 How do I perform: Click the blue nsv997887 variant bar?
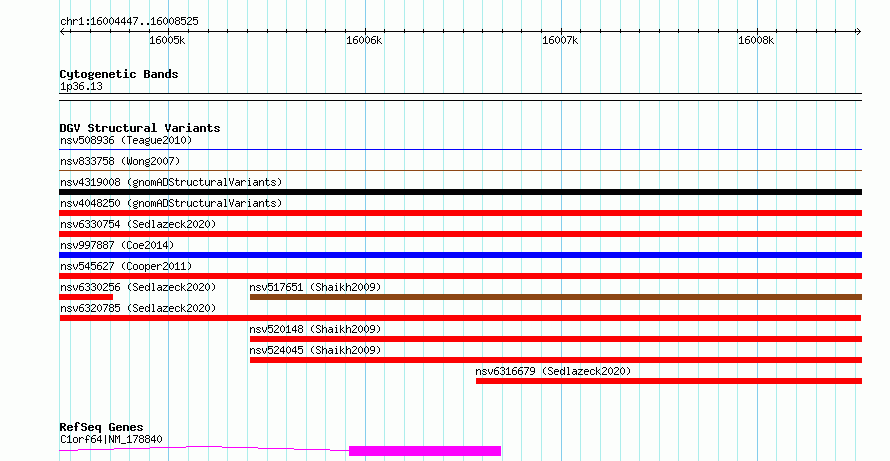click(x=460, y=255)
